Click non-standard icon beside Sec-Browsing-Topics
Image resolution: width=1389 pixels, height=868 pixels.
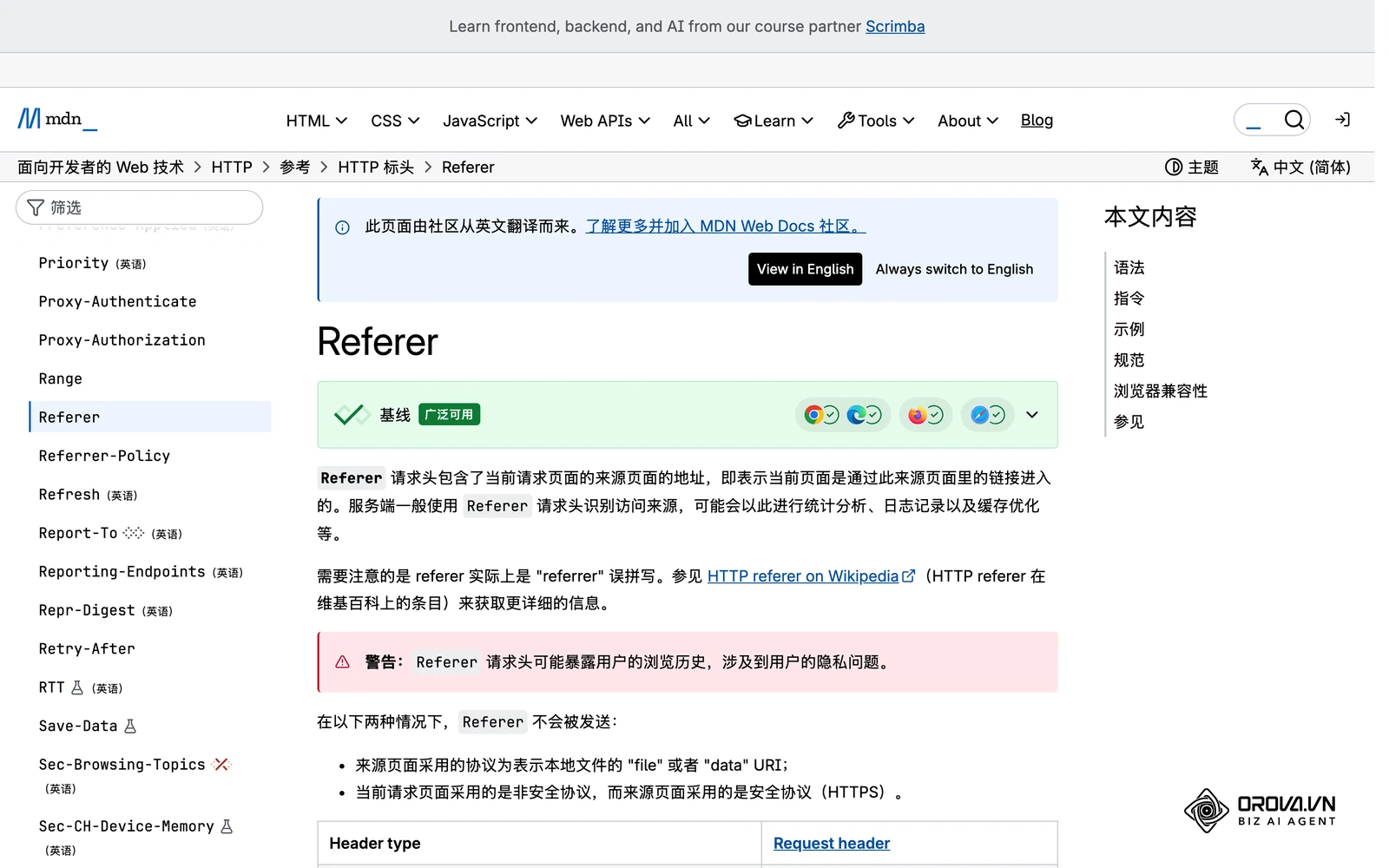pos(221,764)
